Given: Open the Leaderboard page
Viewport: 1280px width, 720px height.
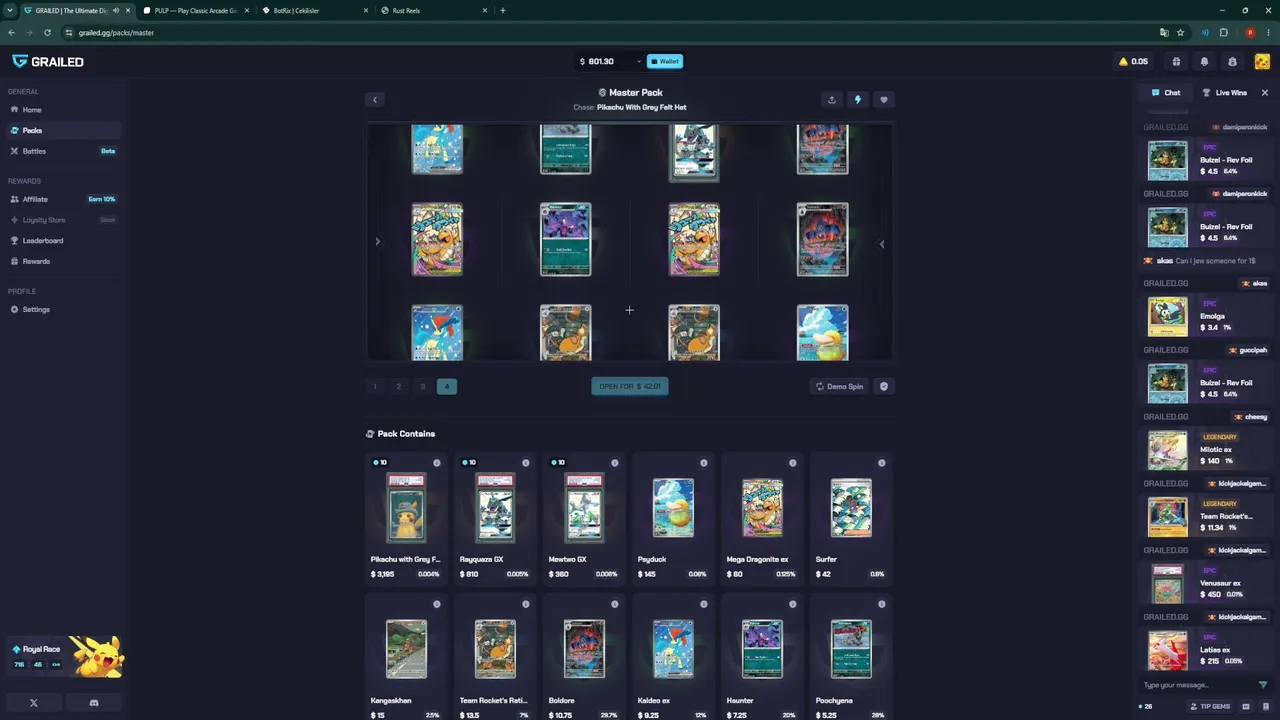Looking at the screenshot, I should point(62,240).
